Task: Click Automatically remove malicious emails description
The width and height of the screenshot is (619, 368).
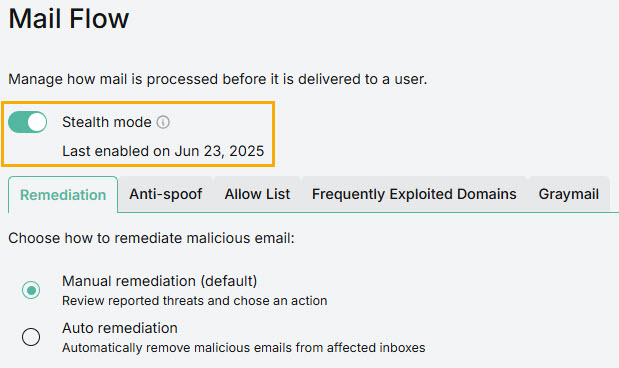Action: point(244,348)
